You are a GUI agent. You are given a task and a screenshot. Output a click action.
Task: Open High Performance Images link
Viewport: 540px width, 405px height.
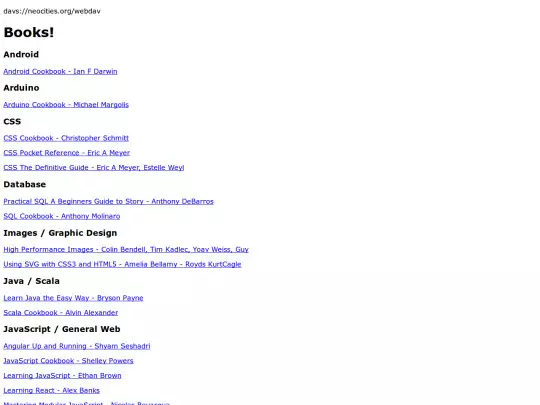(x=126, y=249)
